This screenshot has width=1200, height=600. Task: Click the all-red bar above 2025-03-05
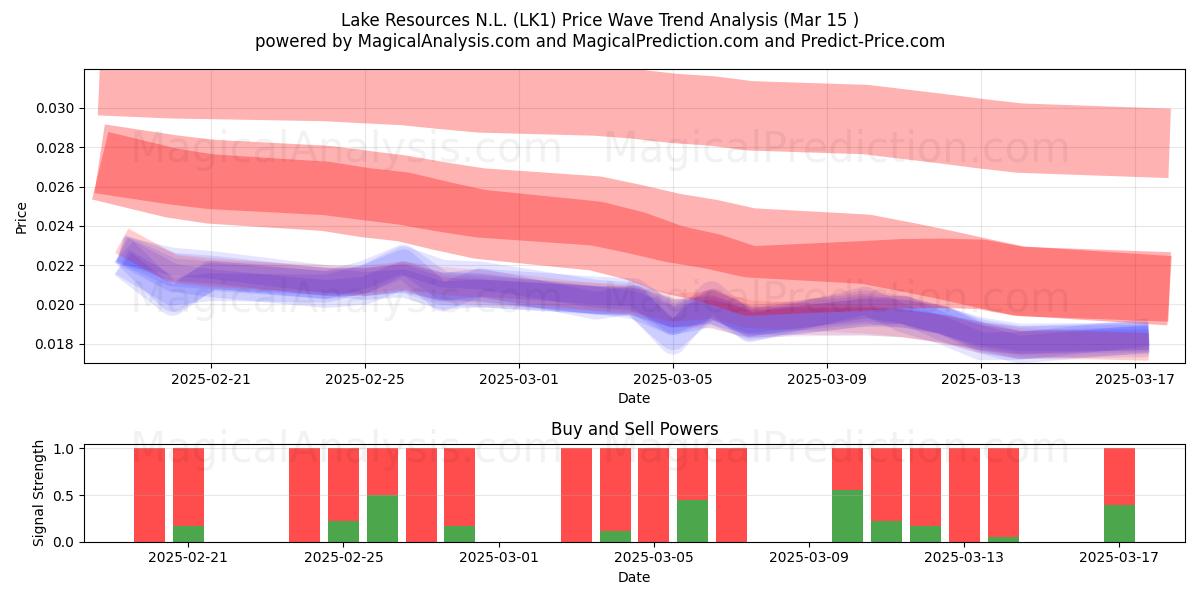(x=653, y=495)
